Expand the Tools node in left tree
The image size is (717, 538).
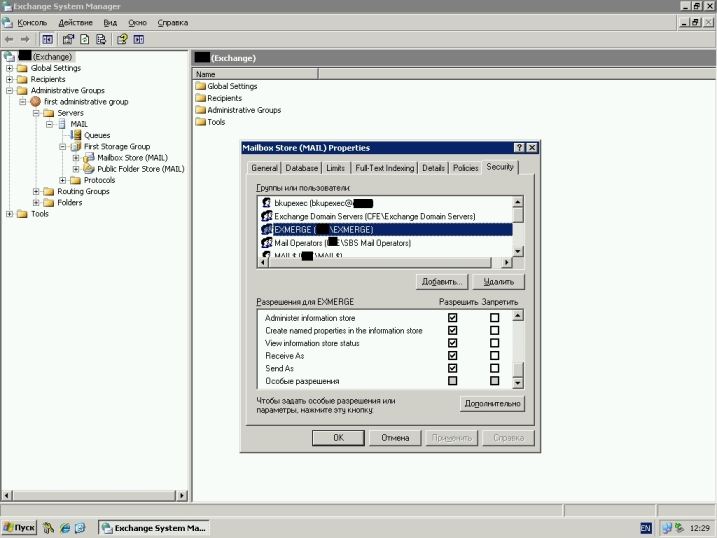pos(9,214)
